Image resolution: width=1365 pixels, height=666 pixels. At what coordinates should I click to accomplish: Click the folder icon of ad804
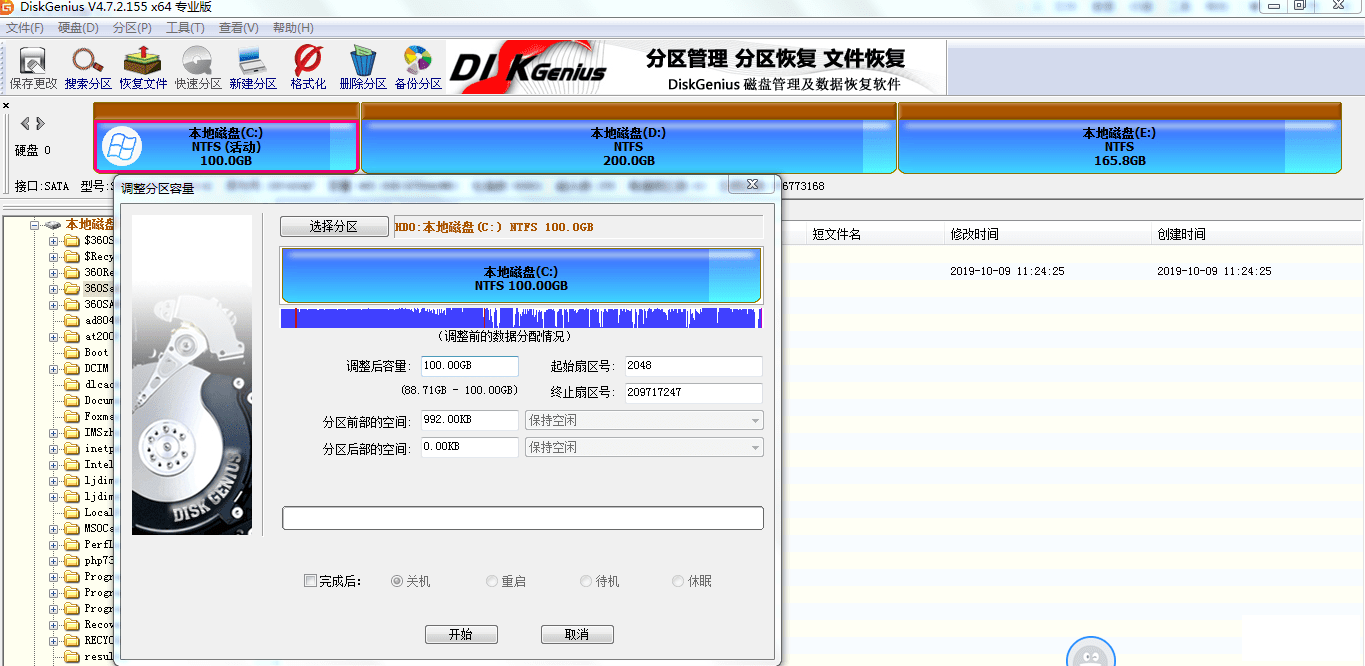(72, 321)
